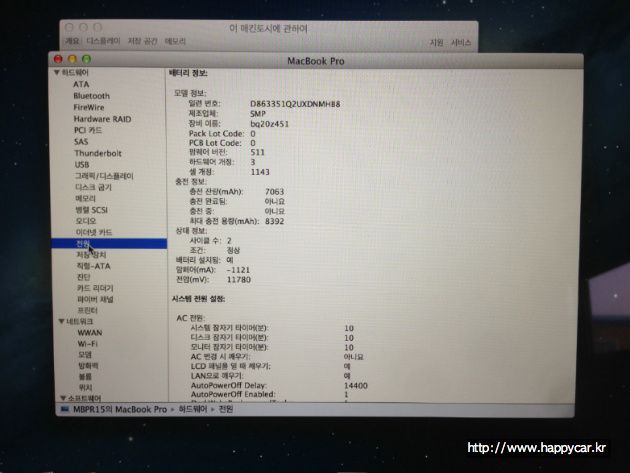Open 오디오 in sidebar
The width and height of the screenshot is (630, 473).
tap(86, 221)
